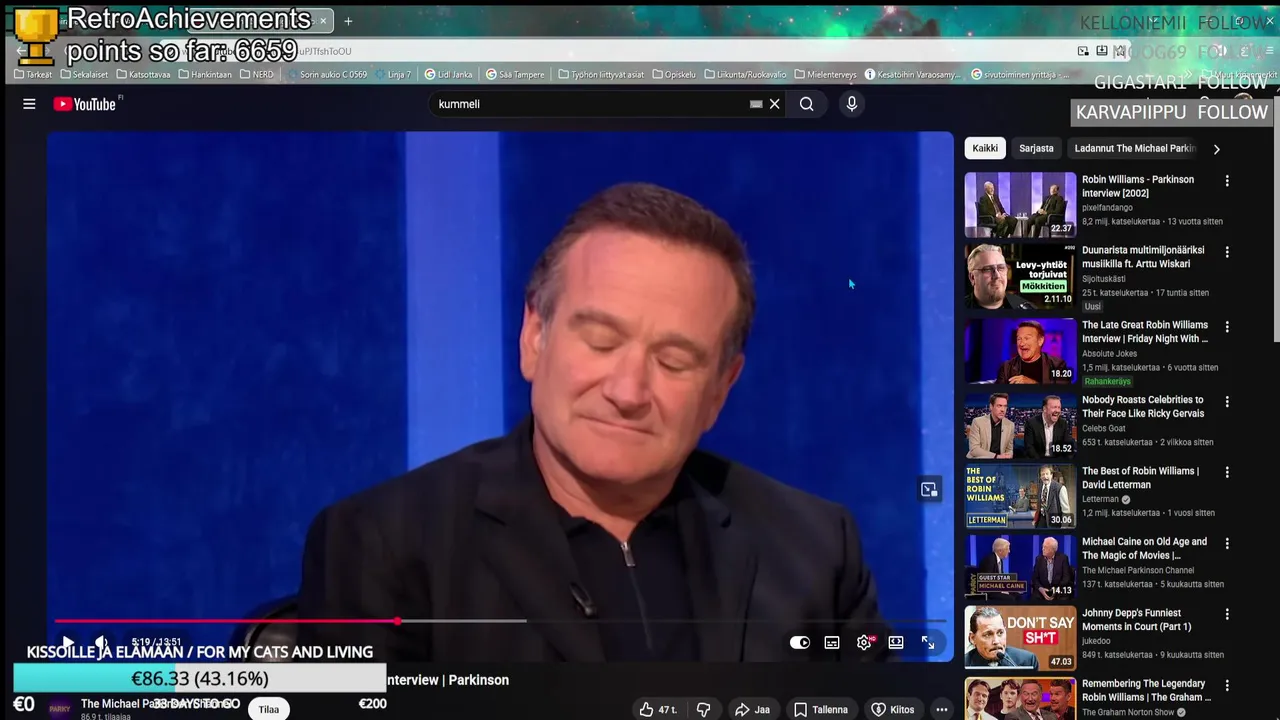Viewport: 1280px width, 720px height.
Task: Open 'Johnny Depp's Funniest Moments in Court' title
Action: (x=1137, y=619)
